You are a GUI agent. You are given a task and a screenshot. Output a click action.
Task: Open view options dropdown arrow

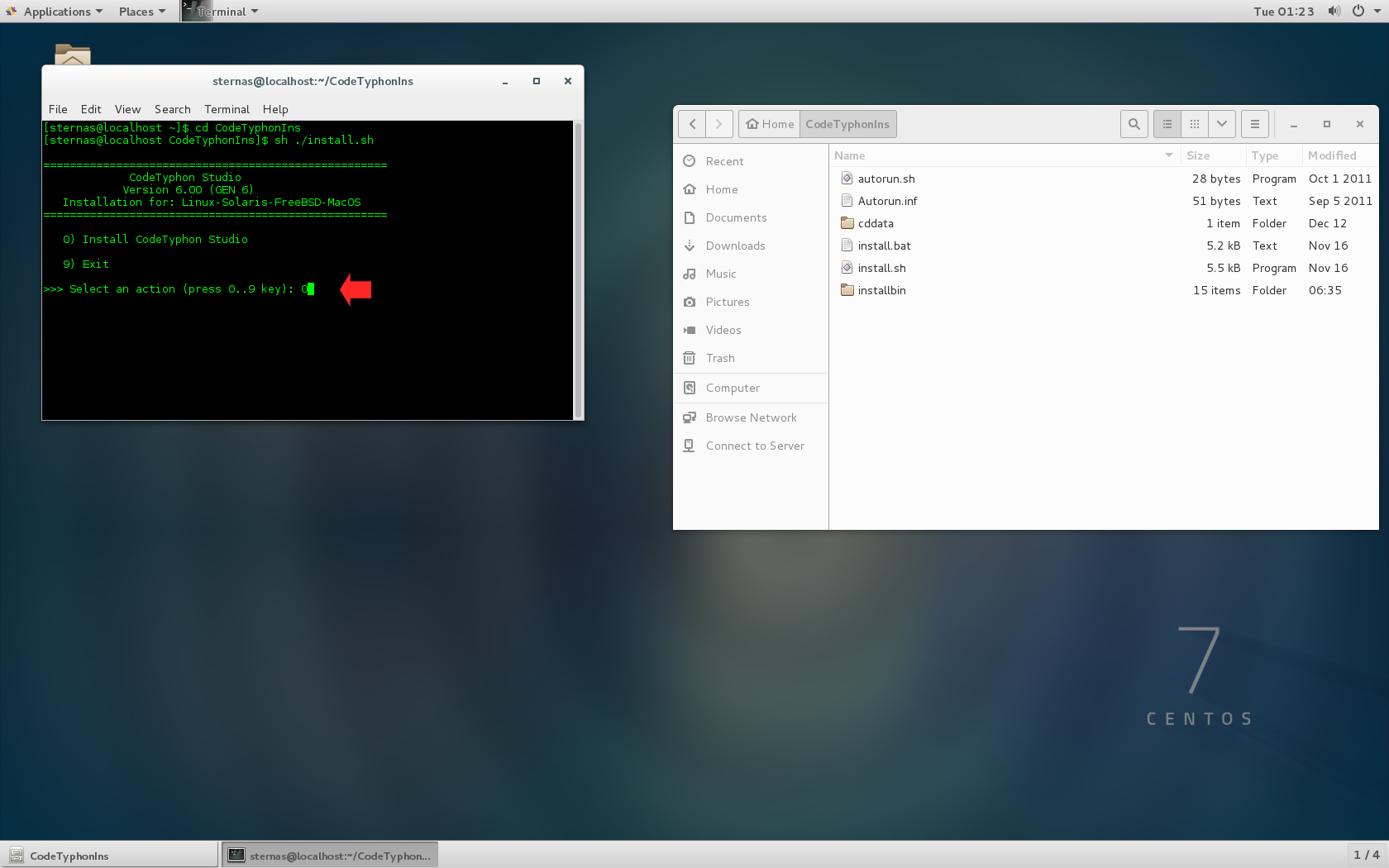point(1222,124)
